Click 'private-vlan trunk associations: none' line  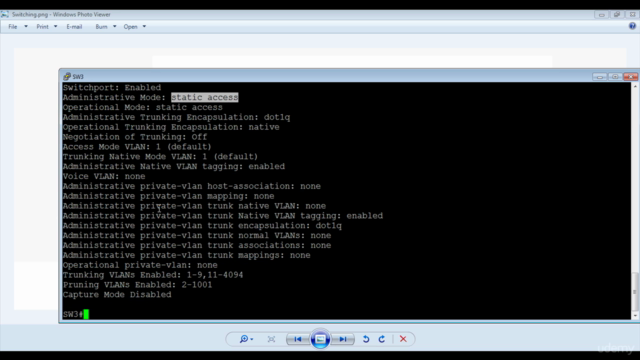point(197,245)
